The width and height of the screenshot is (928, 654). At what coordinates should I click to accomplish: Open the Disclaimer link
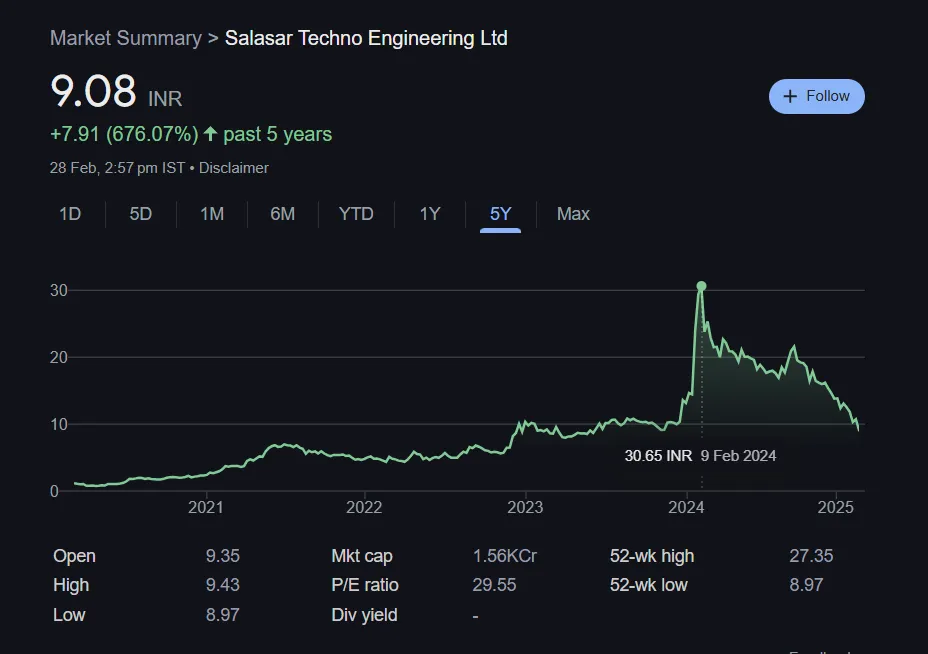(x=234, y=168)
